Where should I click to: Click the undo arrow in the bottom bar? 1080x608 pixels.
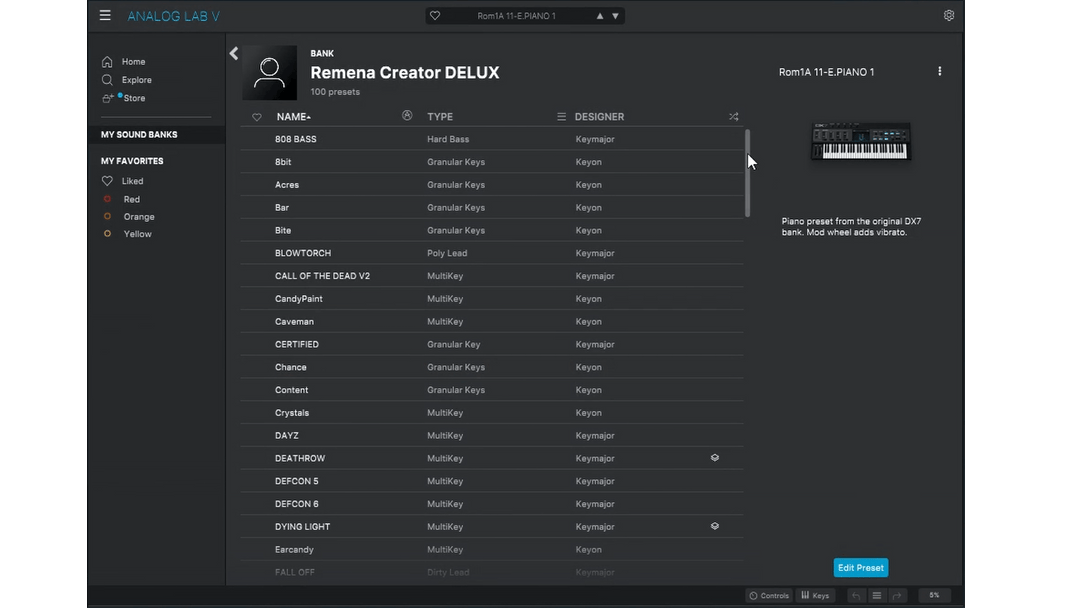click(856, 596)
